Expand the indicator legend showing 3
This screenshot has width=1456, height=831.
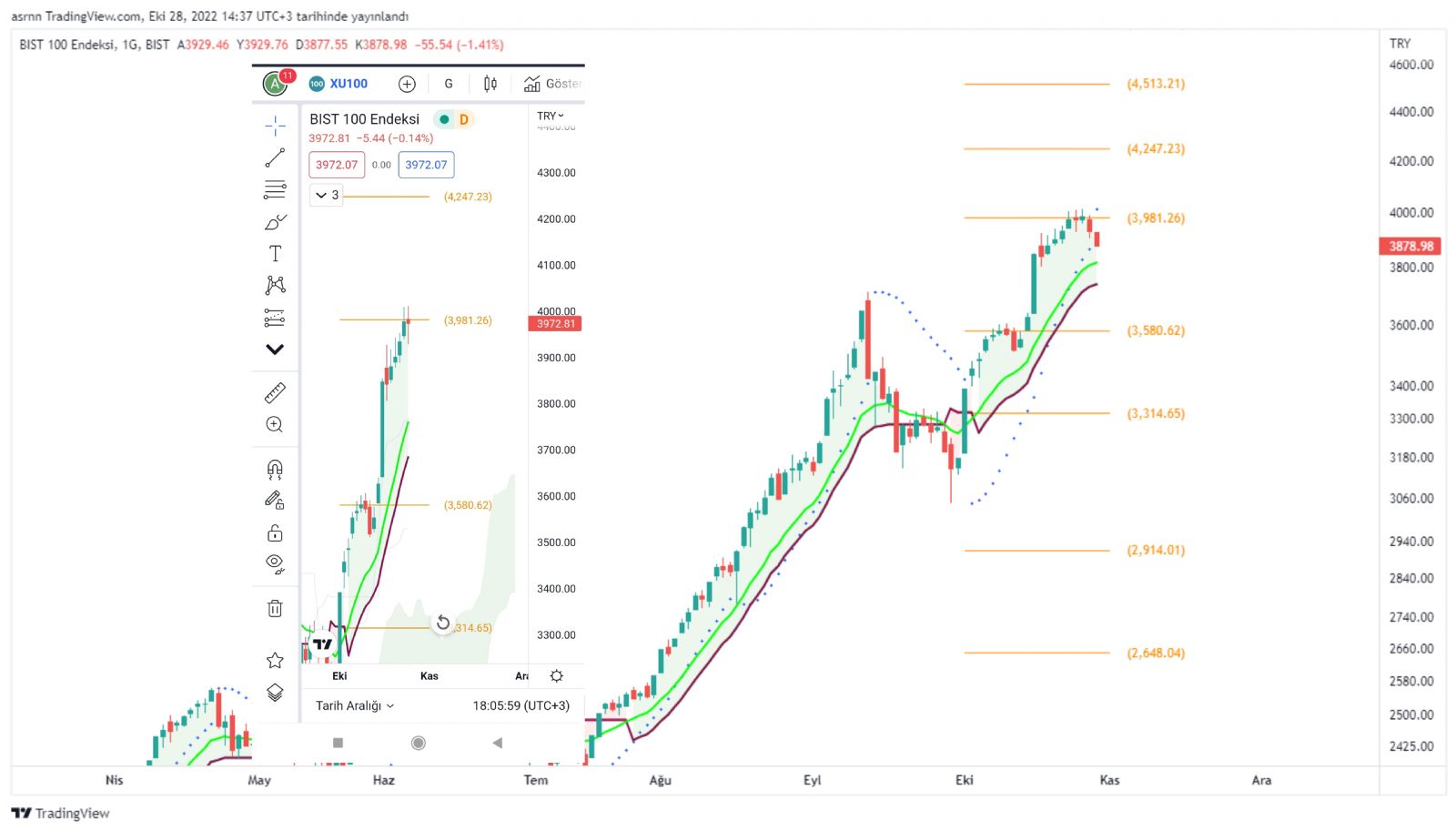[x=326, y=195]
